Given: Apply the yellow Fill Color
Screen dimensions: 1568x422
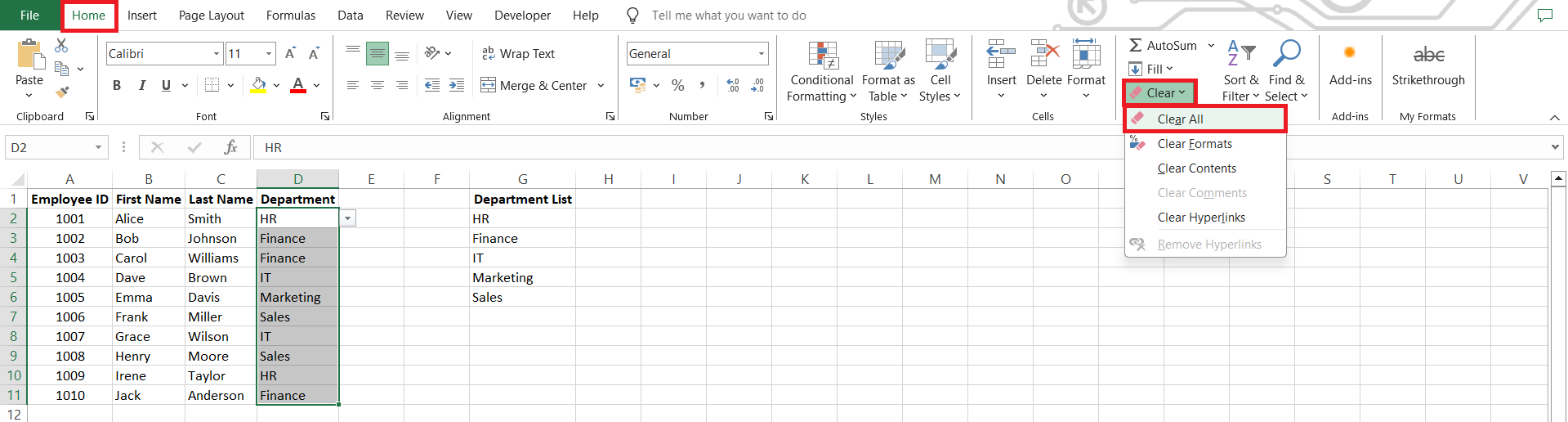Looking at the screenshot, I should [x=259, y=85].
